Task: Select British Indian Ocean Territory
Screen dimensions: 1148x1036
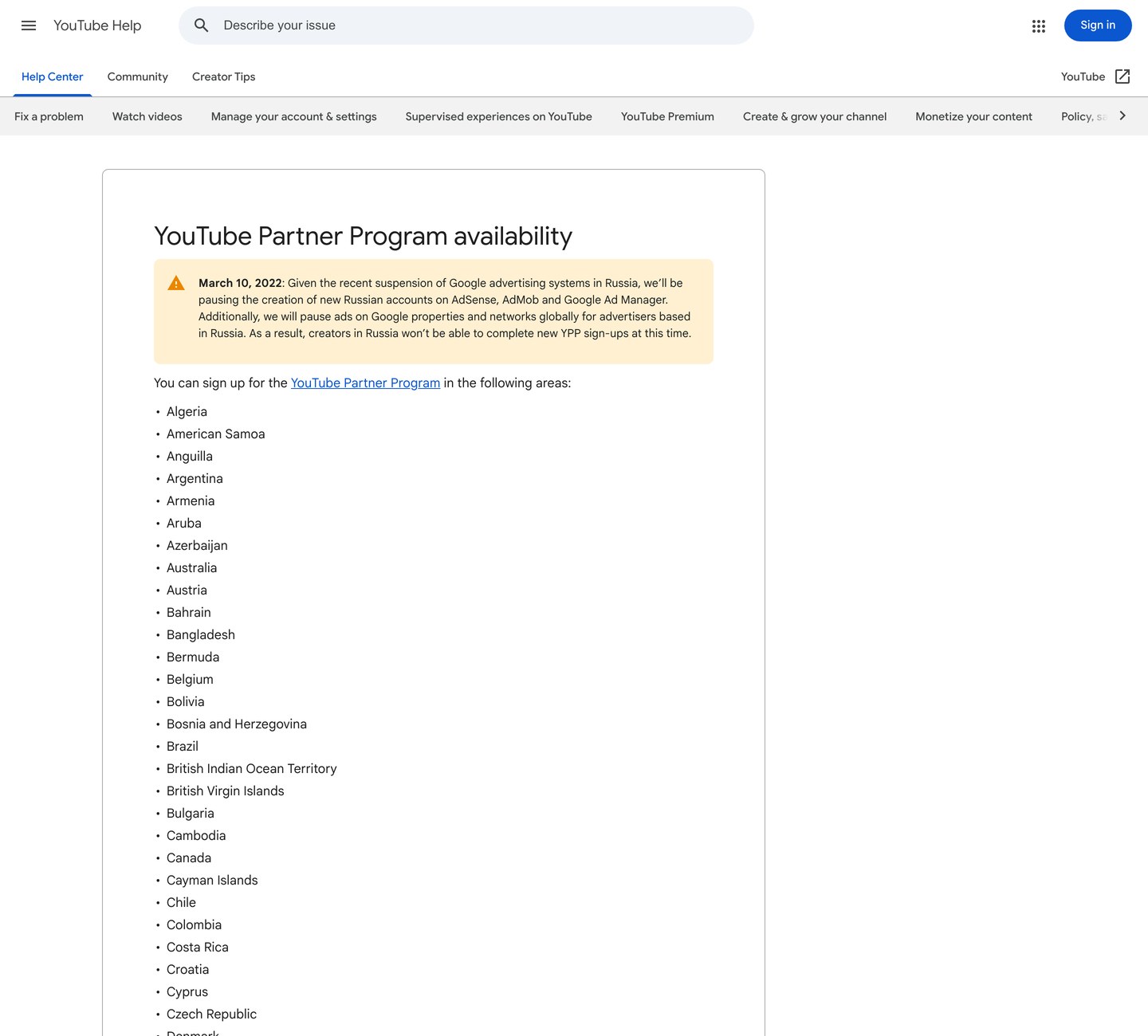Action: point(252,768)
